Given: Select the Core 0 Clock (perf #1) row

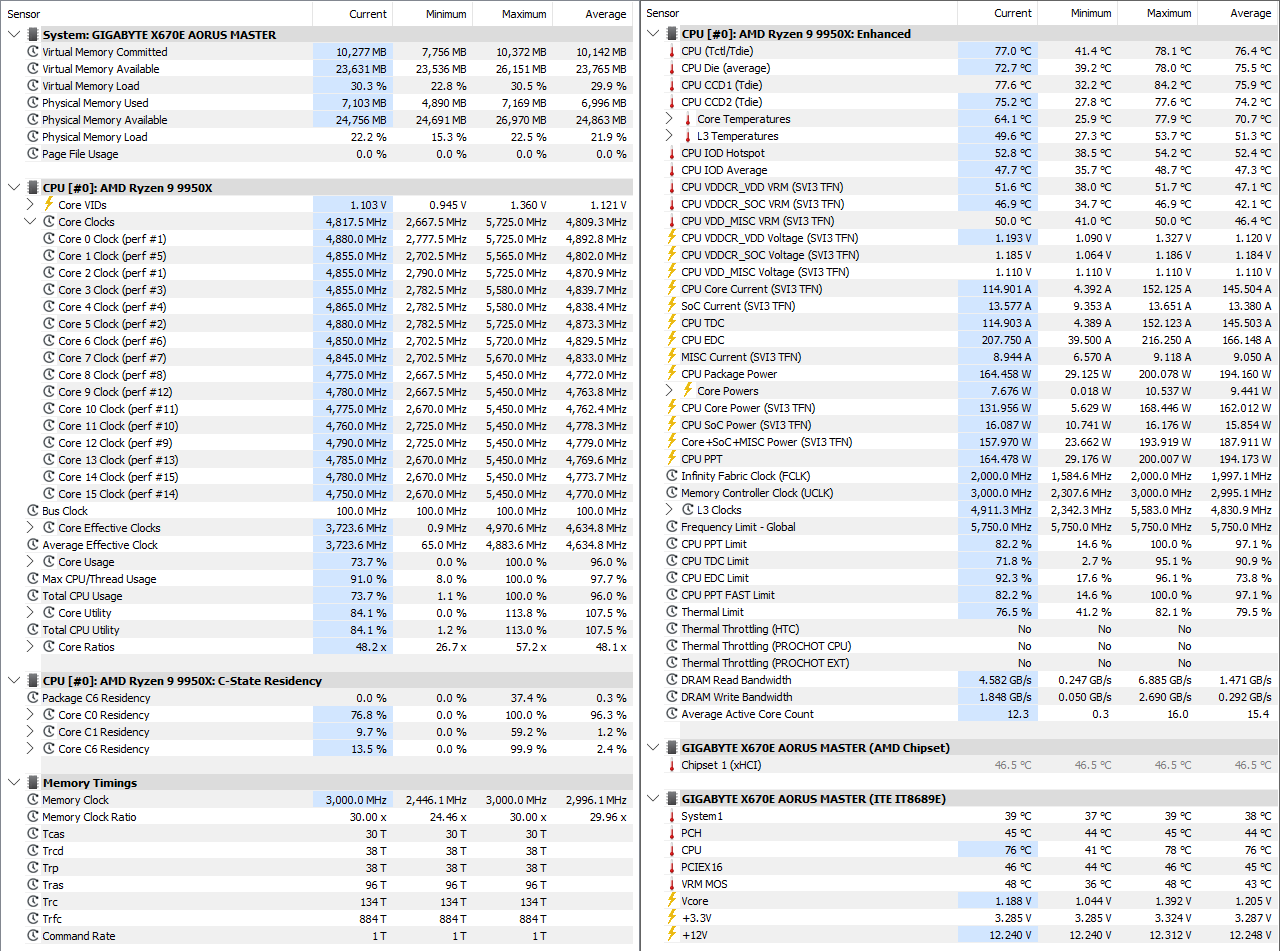Looking at the screenshot, I should (x=318, y=239).
